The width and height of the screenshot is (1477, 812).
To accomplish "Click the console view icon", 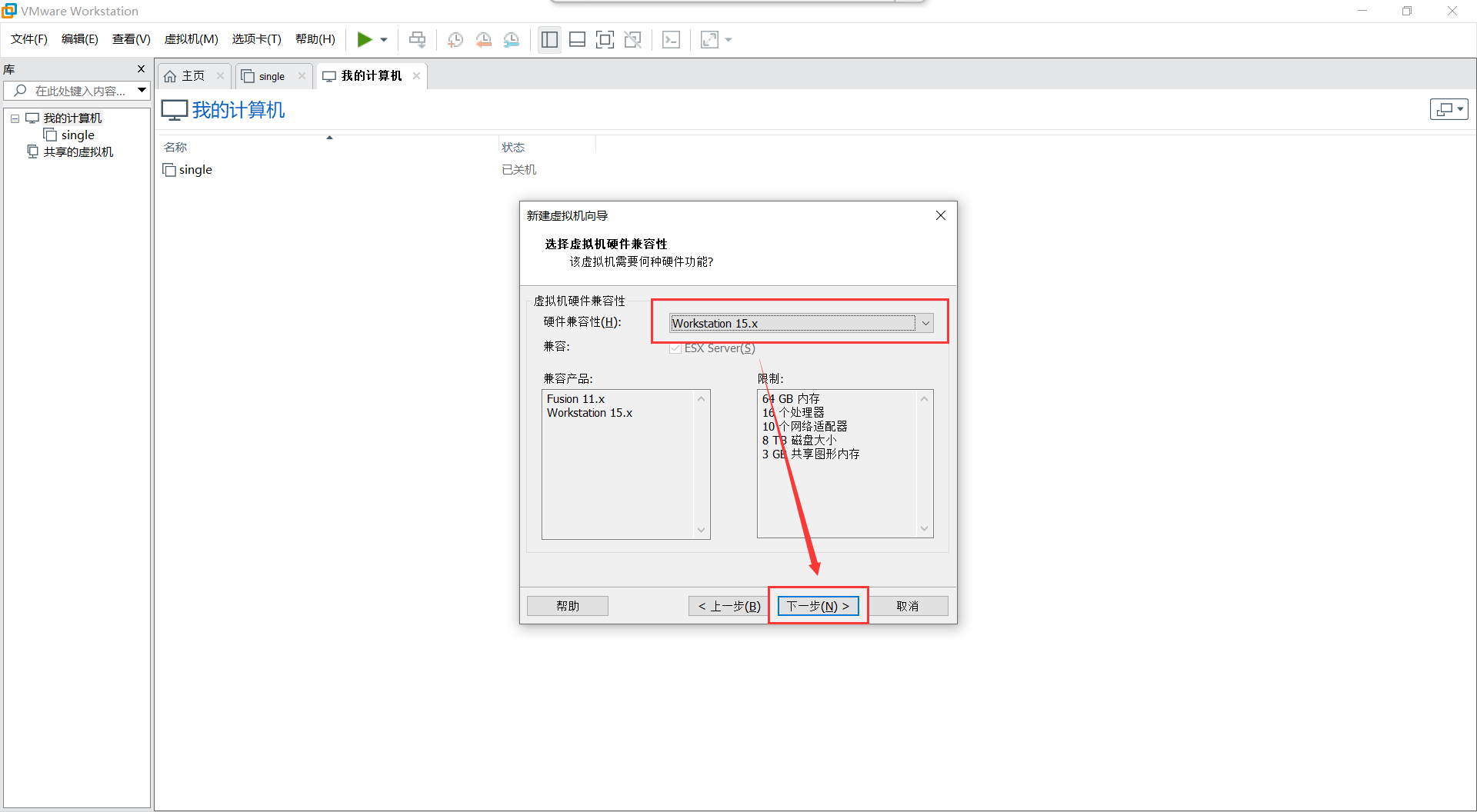I will click(671, 40).
